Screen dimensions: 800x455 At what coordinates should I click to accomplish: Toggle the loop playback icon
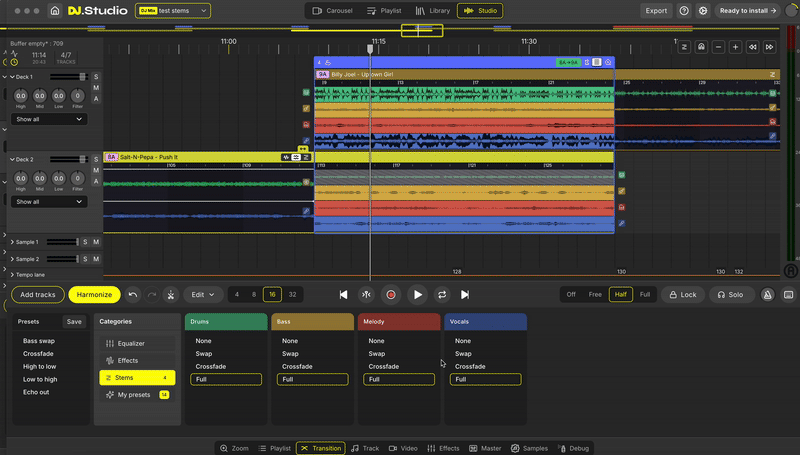441,295
